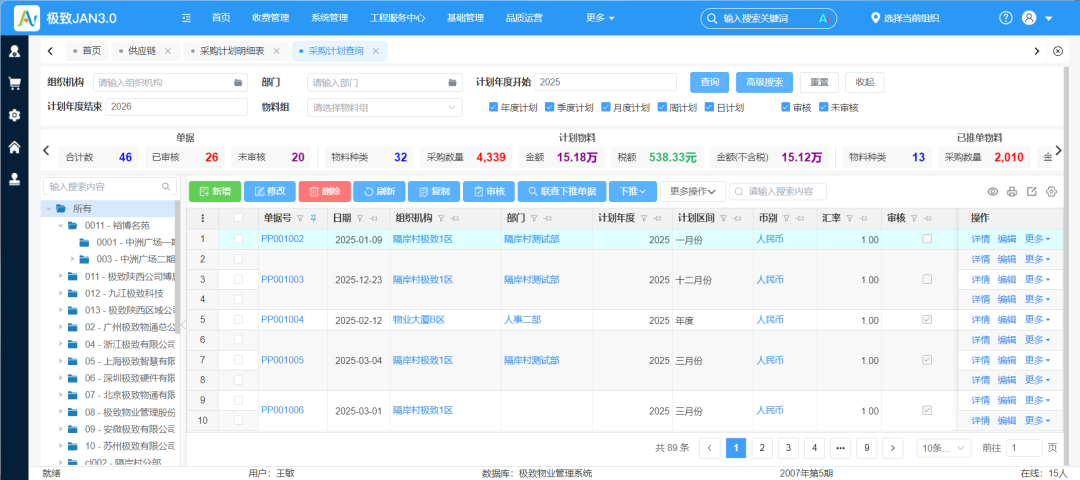1080x480 pixels.
Task: Open the 工程服务中心 menu
Action: point(397,19)
